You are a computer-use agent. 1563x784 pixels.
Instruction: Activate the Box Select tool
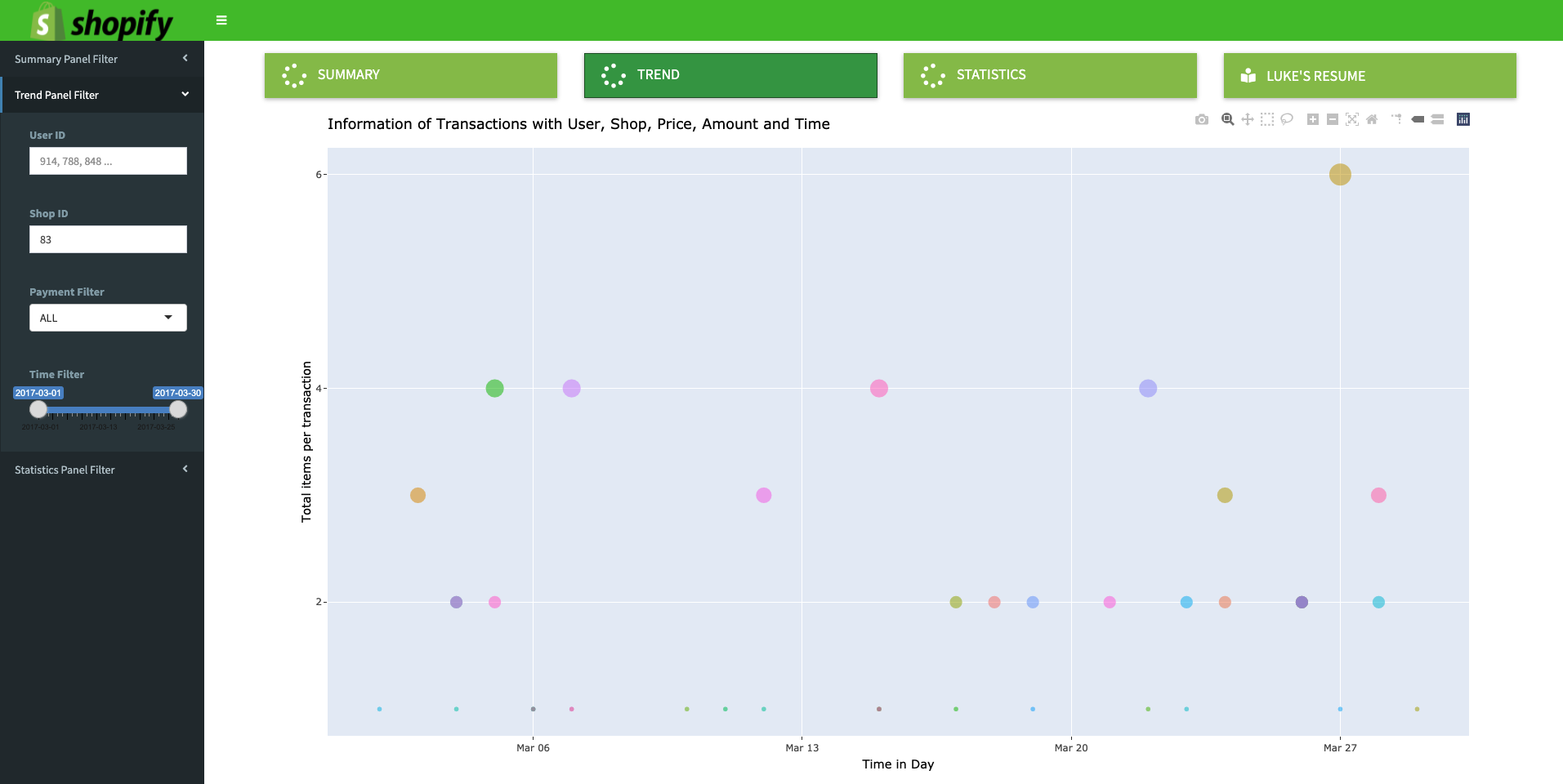(x=1267, y=119)
